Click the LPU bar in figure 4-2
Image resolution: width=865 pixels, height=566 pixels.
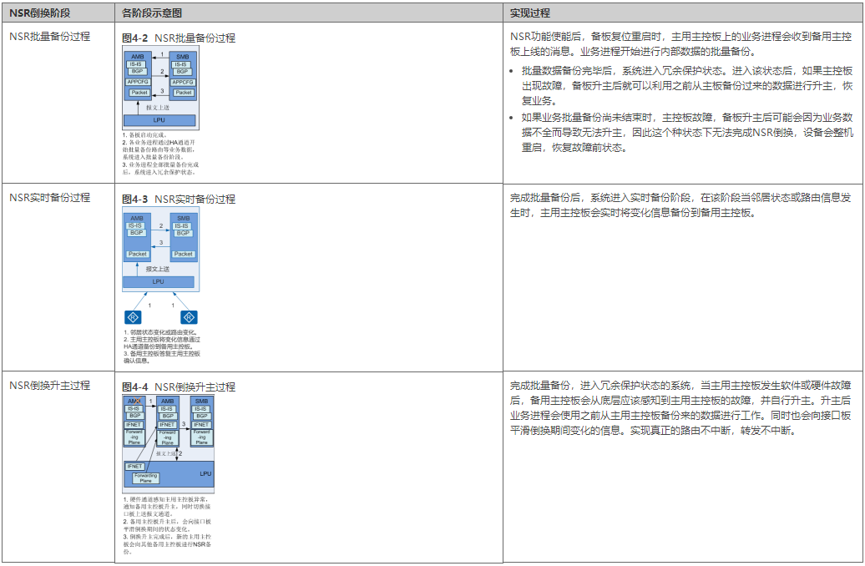(x=159, y=120)
